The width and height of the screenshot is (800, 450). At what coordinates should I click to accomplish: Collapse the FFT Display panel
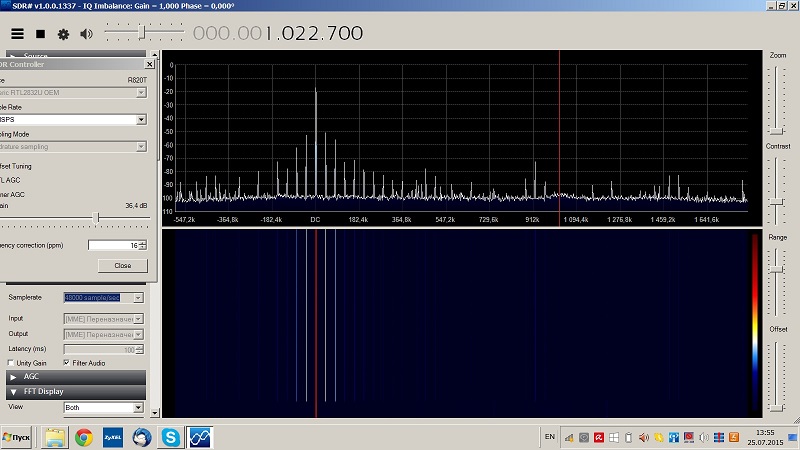coord(76,392)
